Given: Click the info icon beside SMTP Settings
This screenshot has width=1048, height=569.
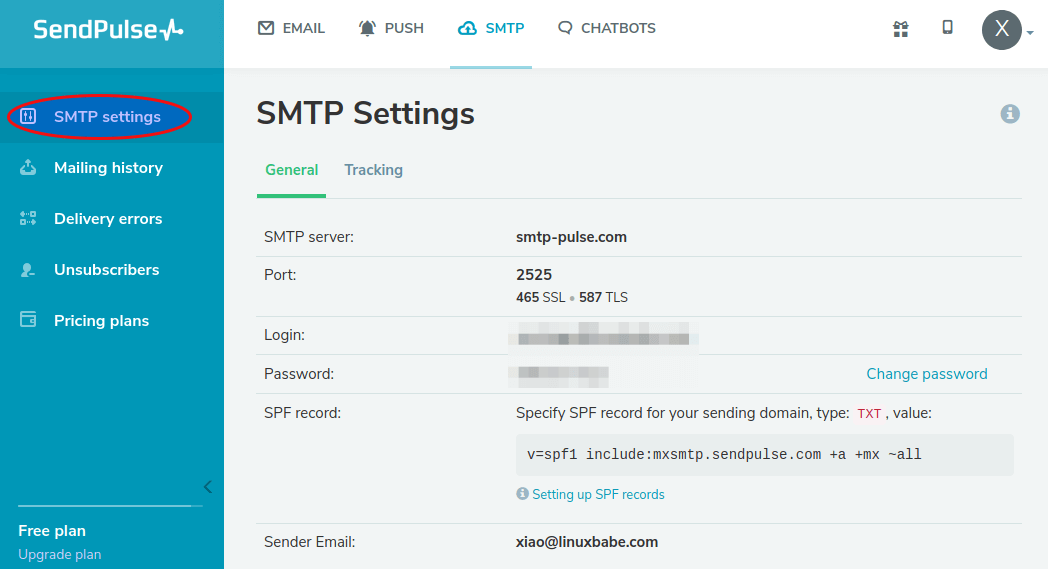Looking at the screenshot, I should [x=1010, y=114].
